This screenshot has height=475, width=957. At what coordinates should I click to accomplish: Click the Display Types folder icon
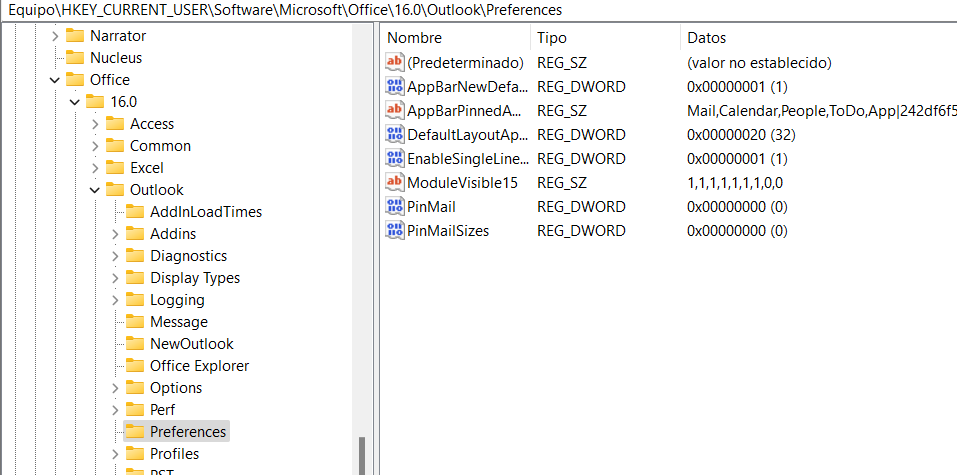coord(135,277)
